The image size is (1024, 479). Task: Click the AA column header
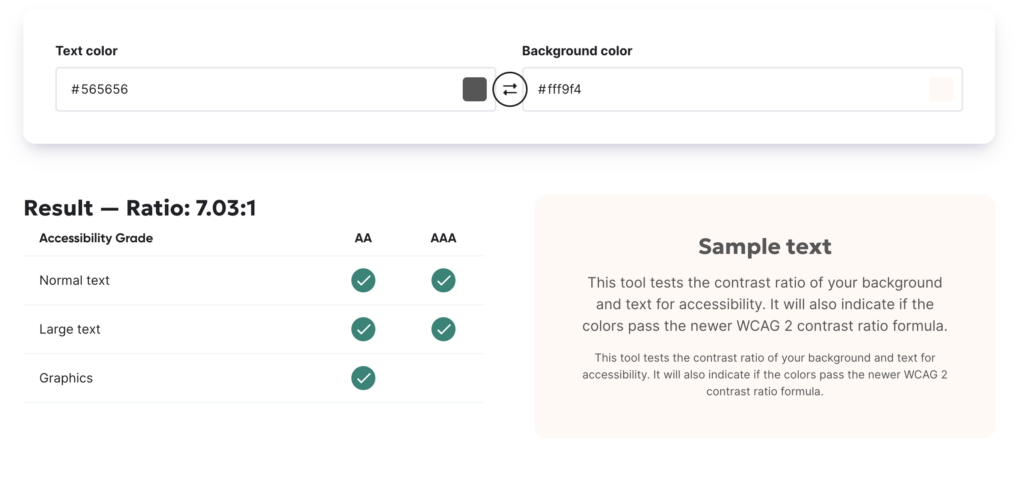363,239
